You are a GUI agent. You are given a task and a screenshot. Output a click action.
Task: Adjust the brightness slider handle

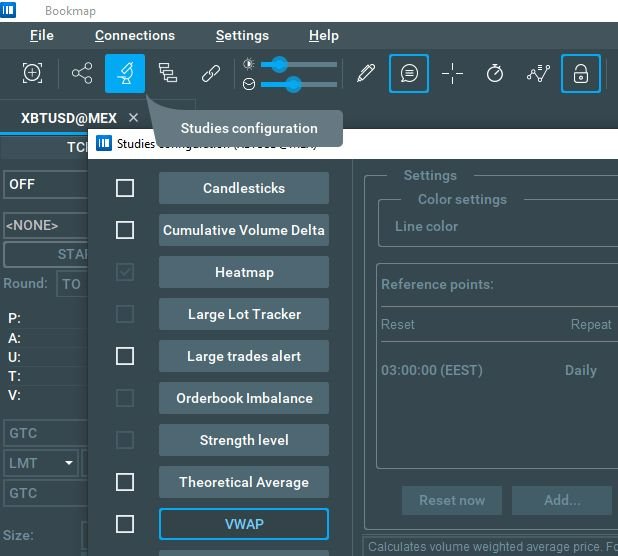pos(280,64)
